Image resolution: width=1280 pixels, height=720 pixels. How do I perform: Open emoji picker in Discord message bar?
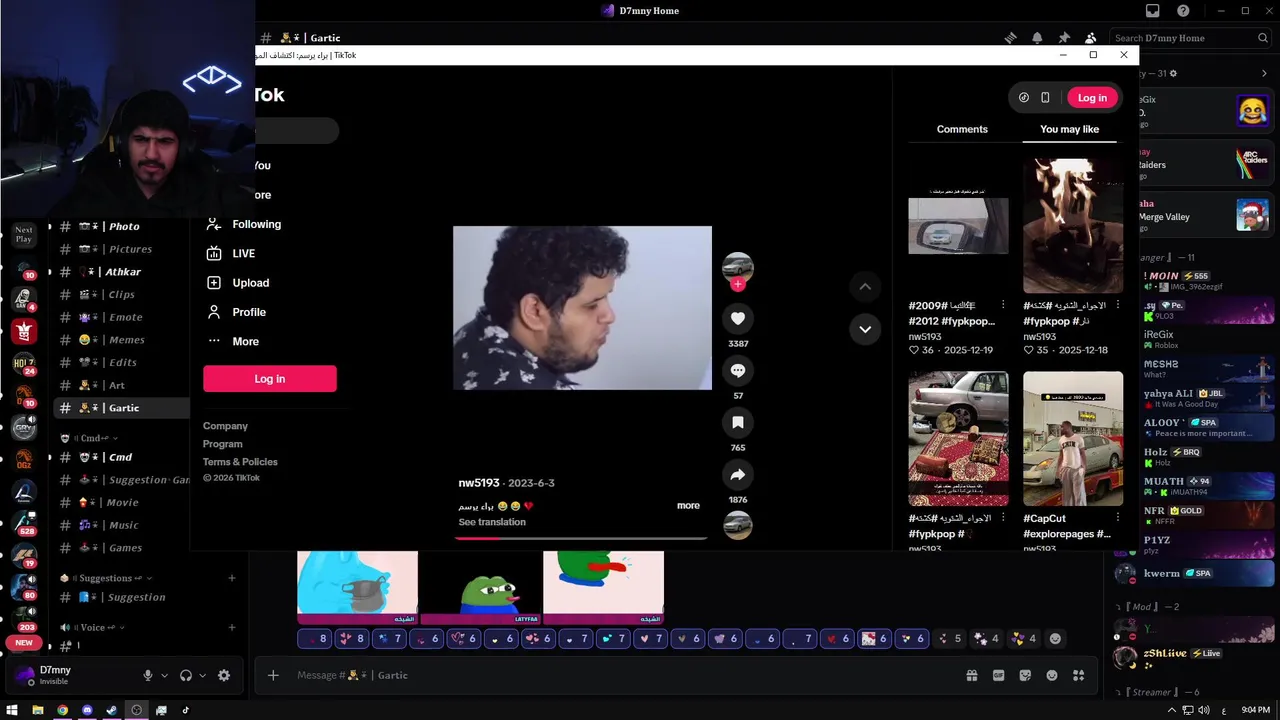pyautogui.click(x=1052, y=675)
